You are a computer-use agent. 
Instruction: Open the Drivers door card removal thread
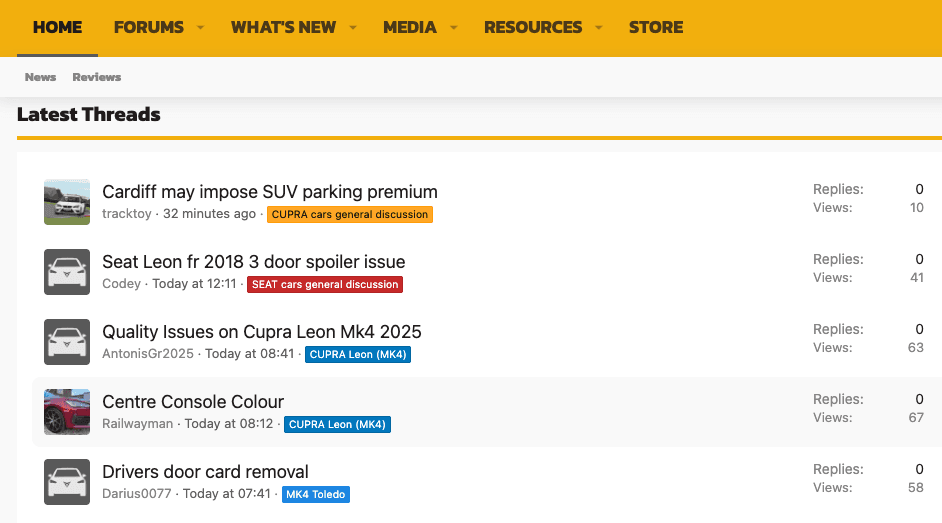tap(205, 472)
